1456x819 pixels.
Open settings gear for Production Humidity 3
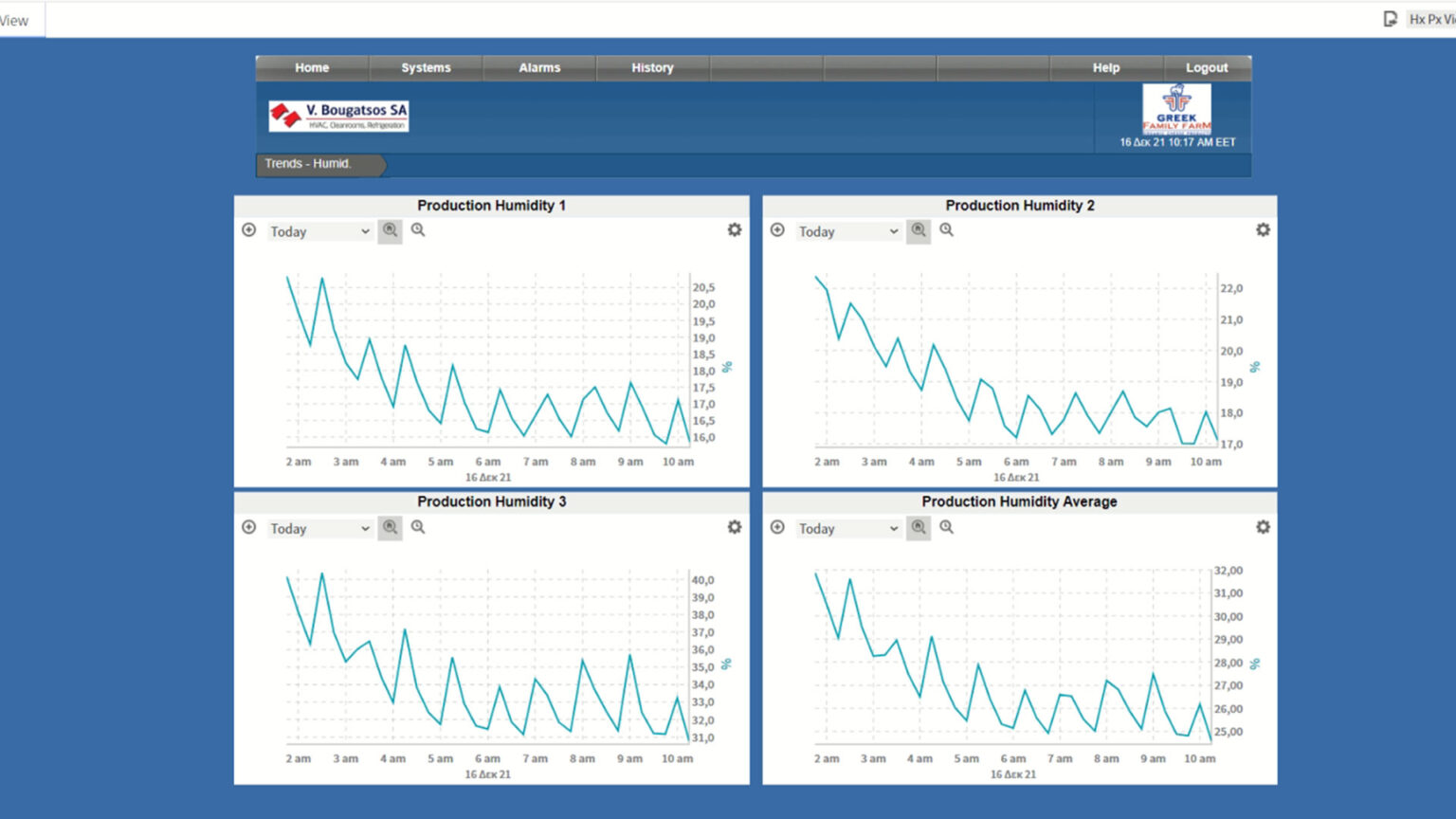point(735,527)
